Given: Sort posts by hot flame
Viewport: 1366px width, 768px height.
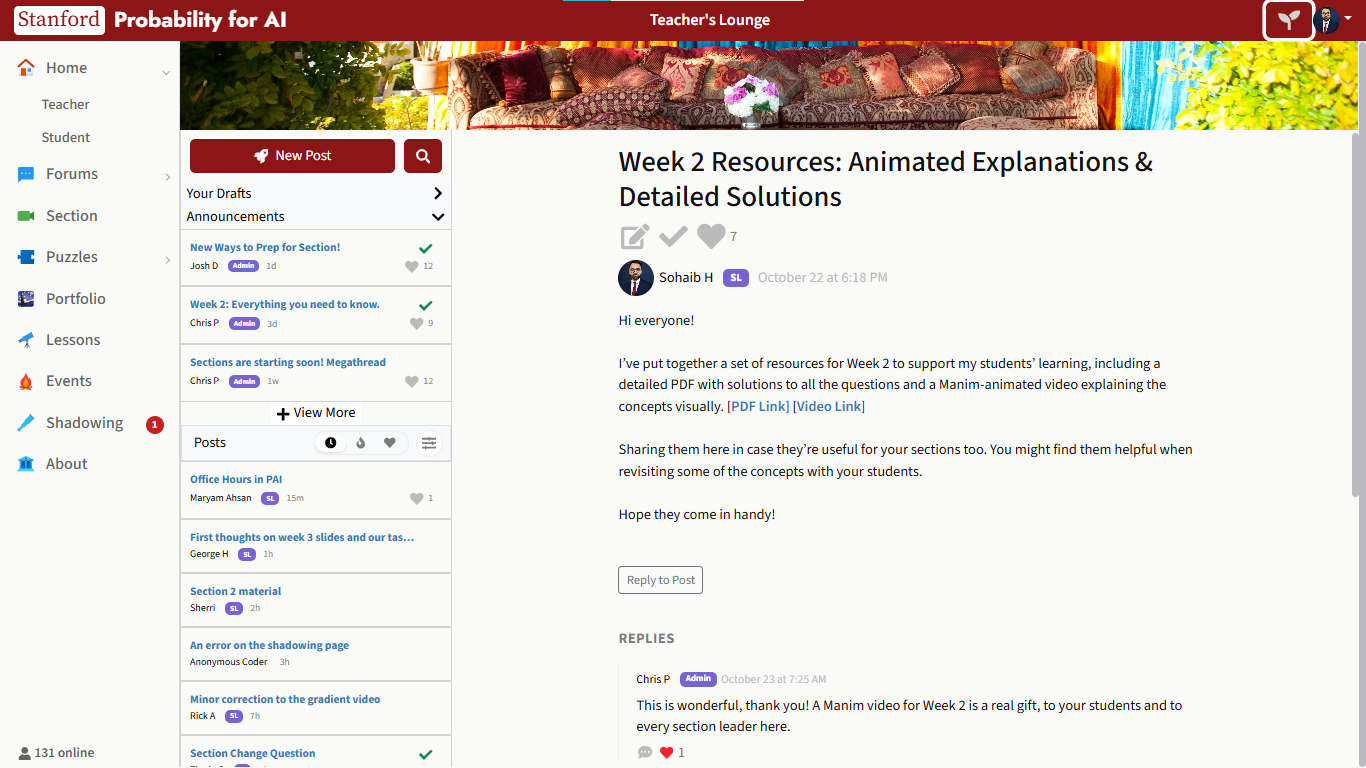Looking at the screenshot, I should click(361, 443).
